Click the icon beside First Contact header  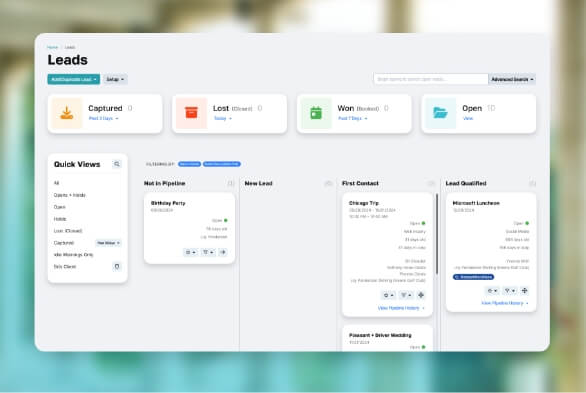[x=431, y=183]
